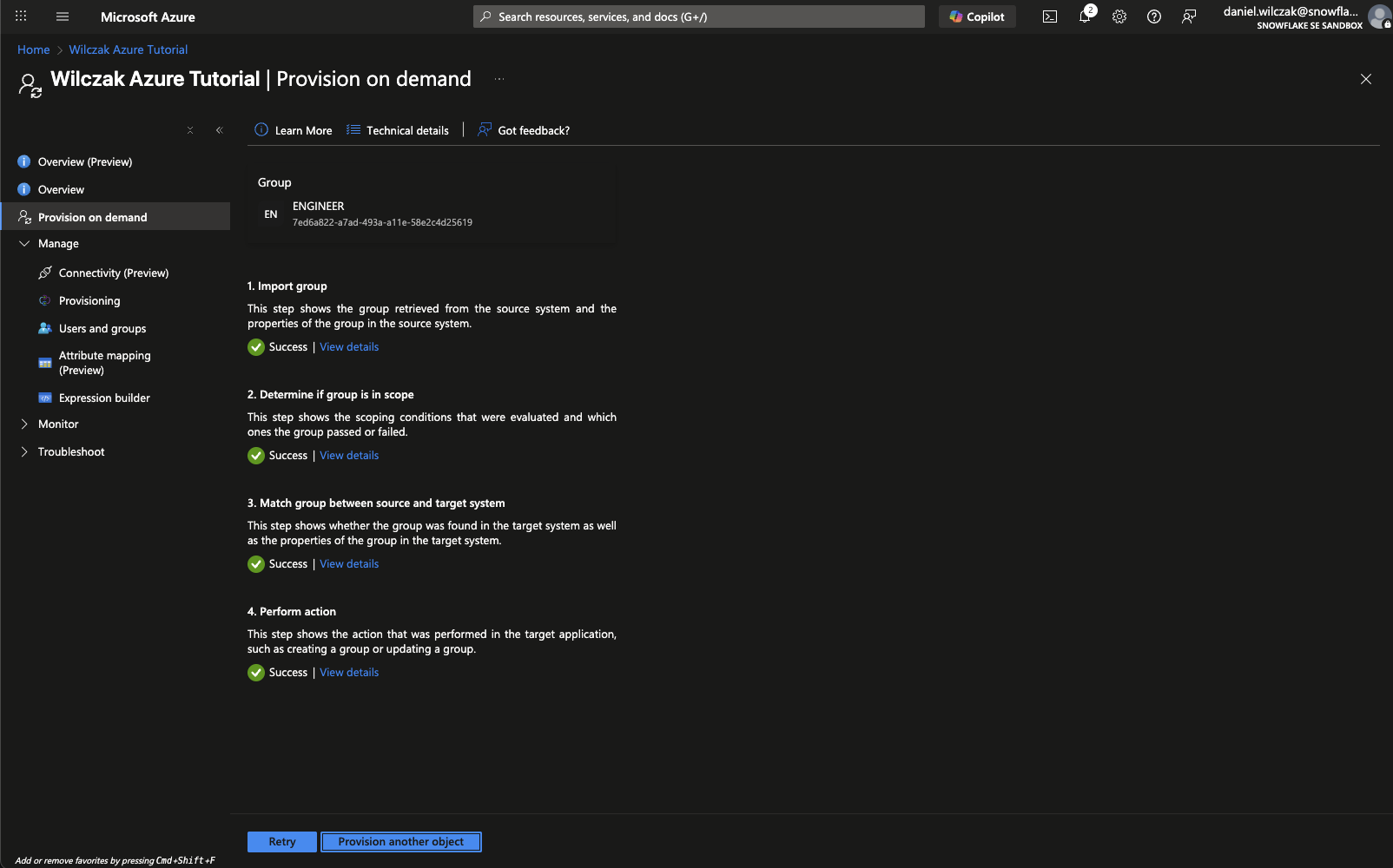
Task: View details for Perform action step
Action: (x=349, y=673)
